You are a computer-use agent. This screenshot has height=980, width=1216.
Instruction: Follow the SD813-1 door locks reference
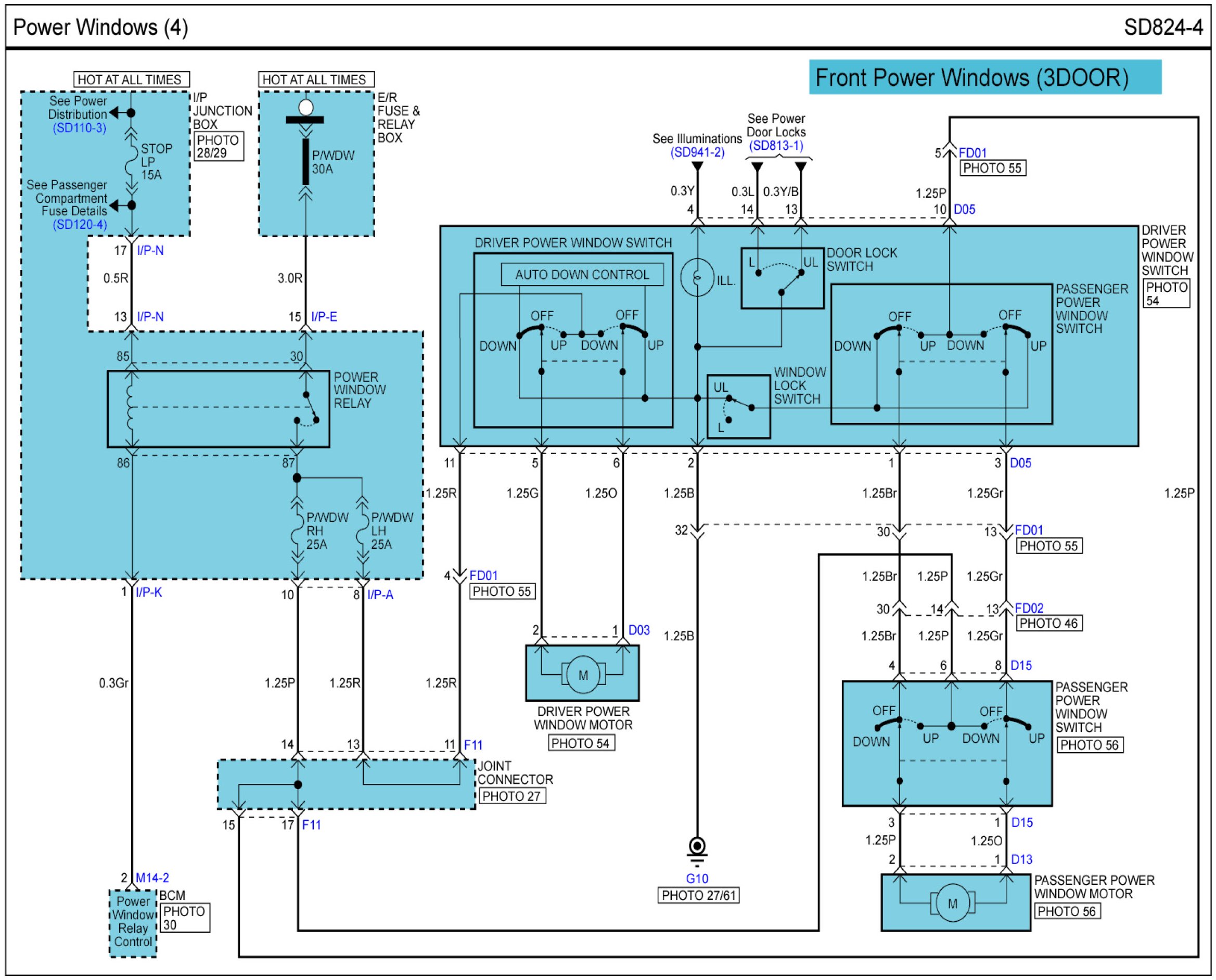point(776,146)
